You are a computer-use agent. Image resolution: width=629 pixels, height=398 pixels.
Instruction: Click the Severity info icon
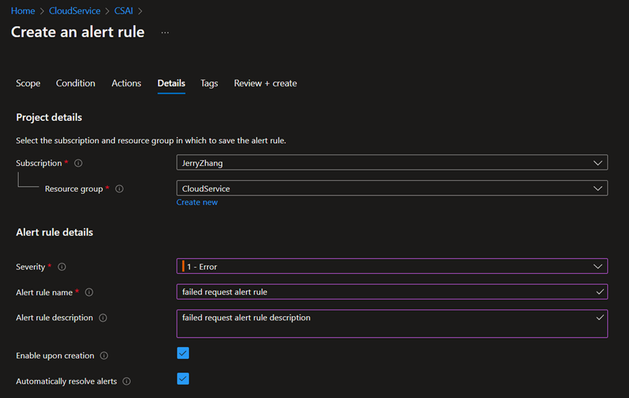[x=62, y=267]
